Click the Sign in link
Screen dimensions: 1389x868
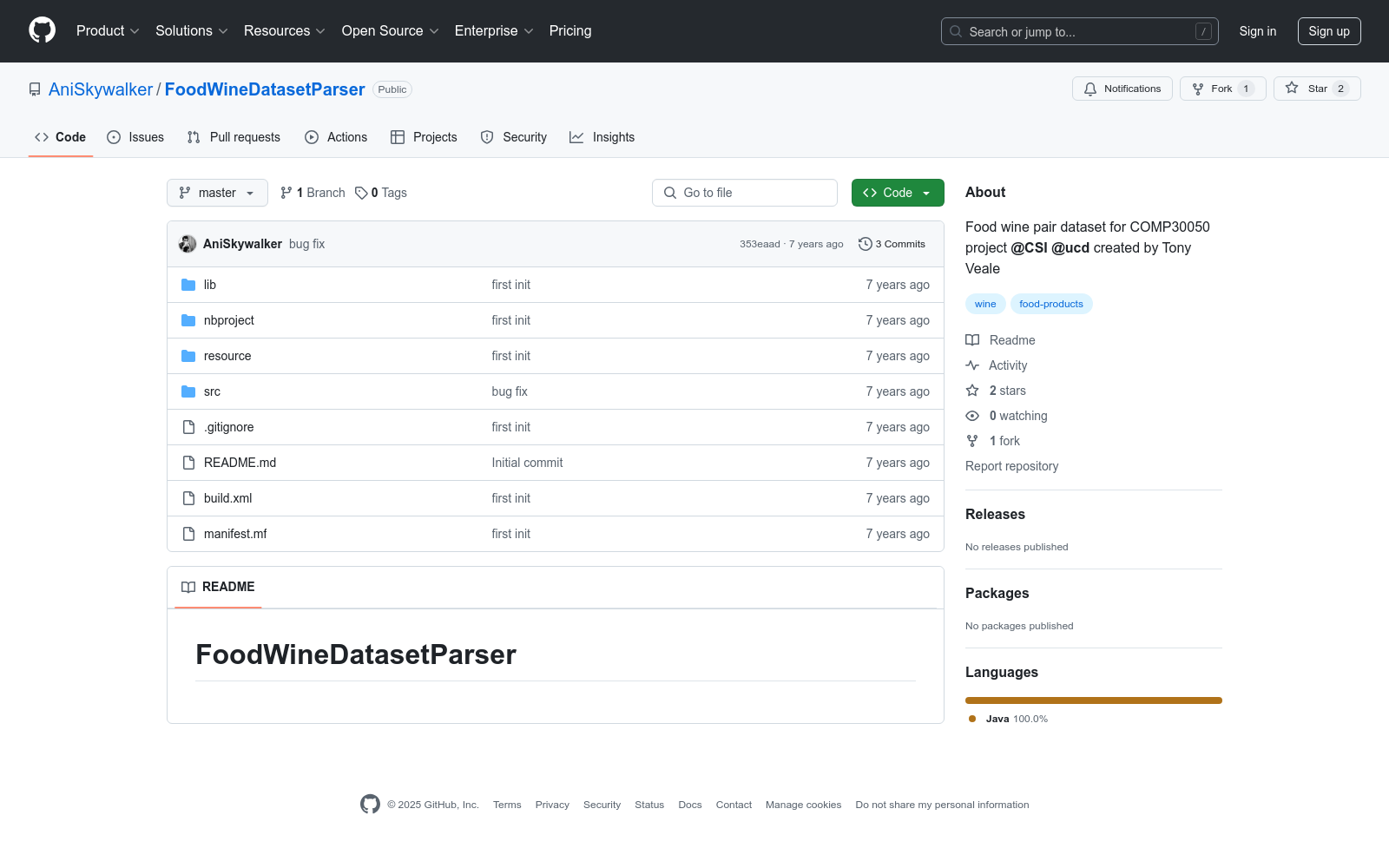(1258, 31)
